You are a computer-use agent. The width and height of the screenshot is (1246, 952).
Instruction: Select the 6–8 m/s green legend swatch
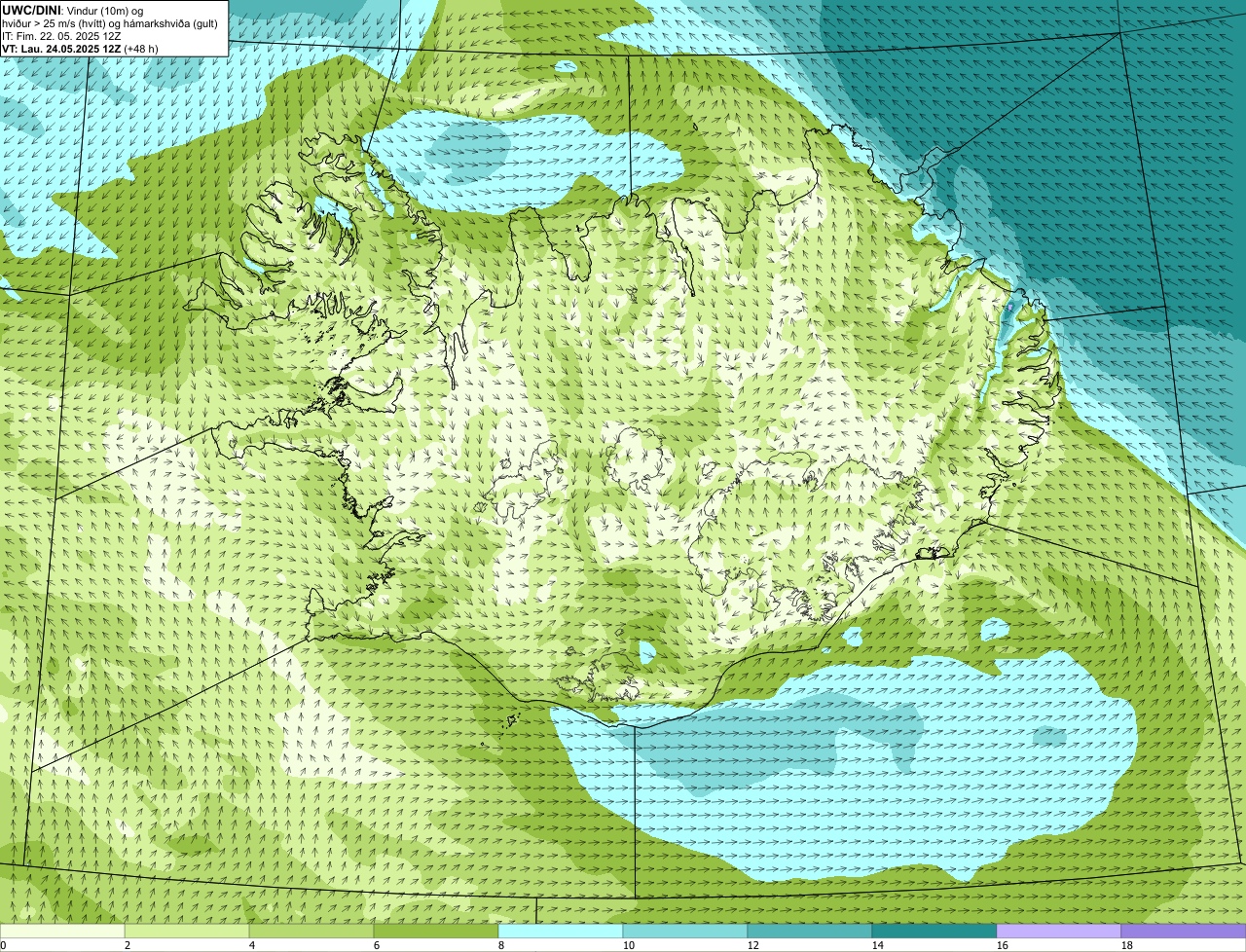436,931
